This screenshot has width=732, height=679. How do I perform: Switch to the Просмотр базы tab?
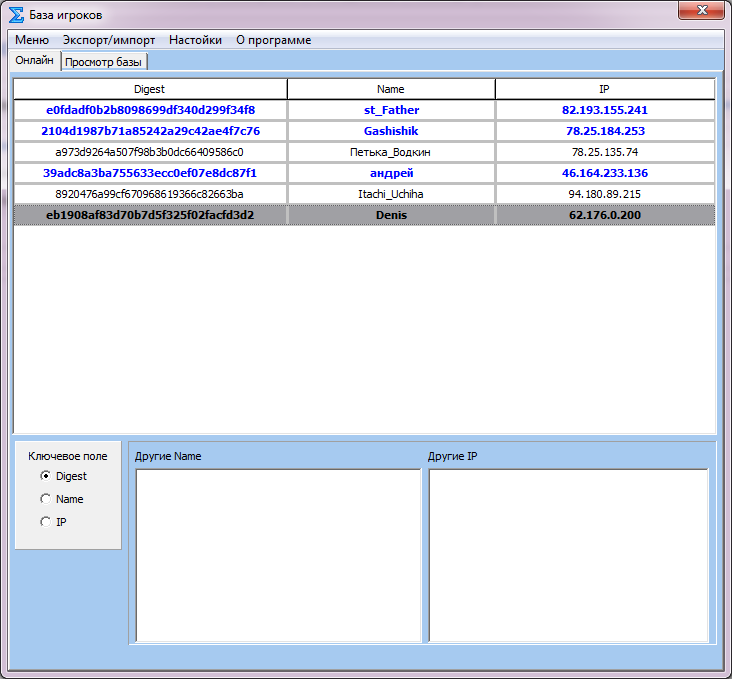(104, 62)
